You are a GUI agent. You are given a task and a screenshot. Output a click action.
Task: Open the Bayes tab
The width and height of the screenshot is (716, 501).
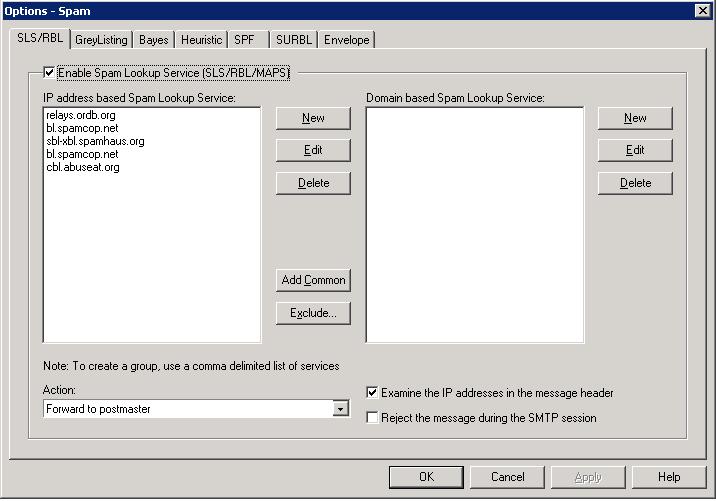[x=153, y=40]
